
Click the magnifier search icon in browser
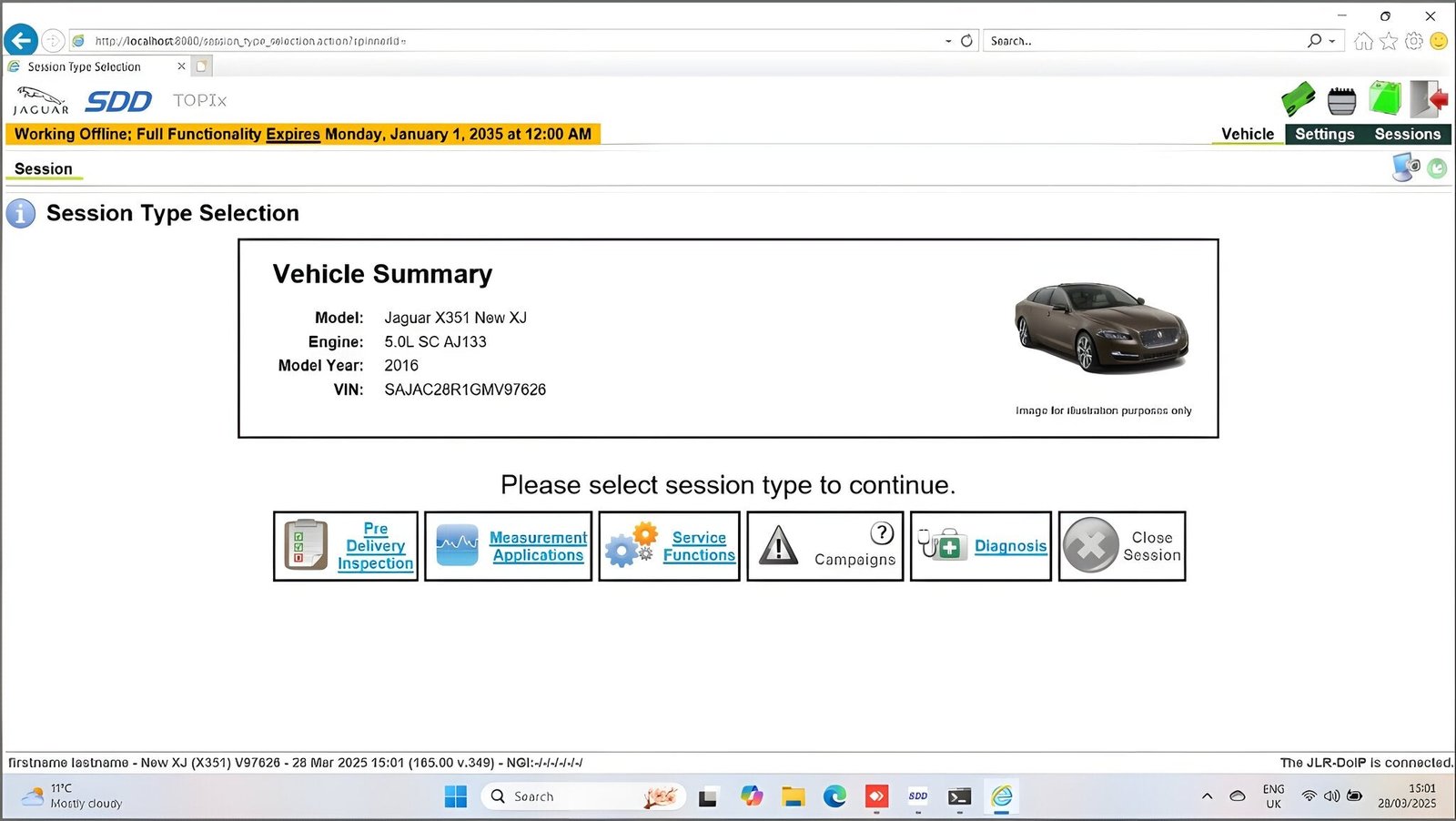click(x=1314, y=41)
